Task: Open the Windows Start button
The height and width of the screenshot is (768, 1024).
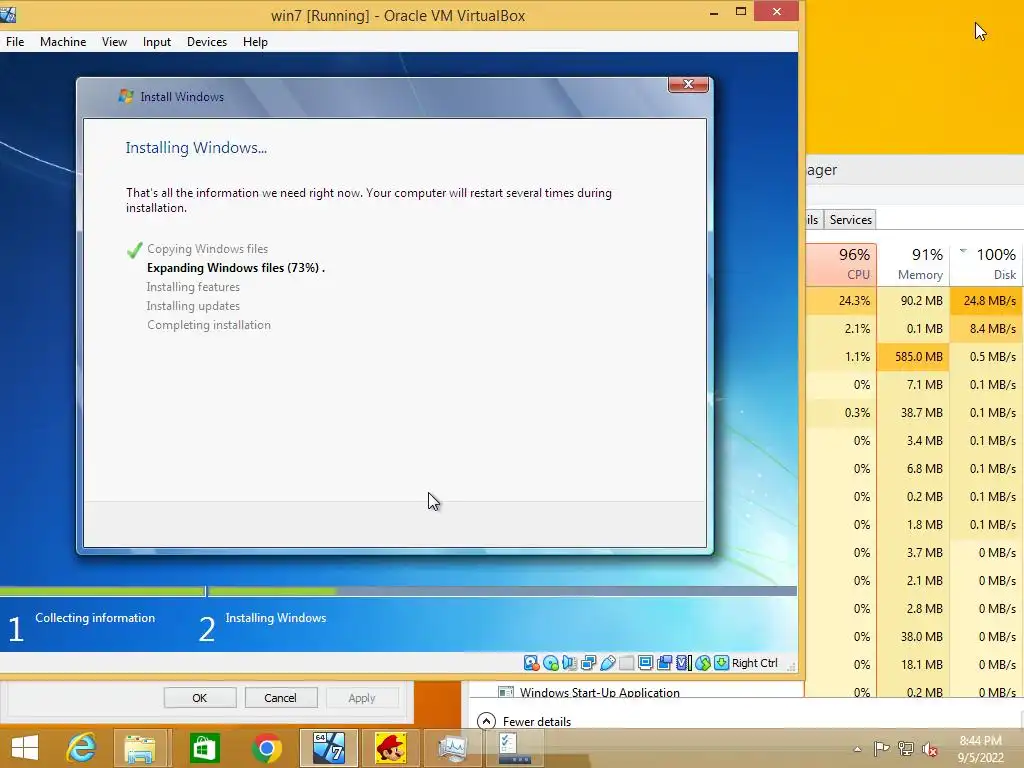Action: tap(25, 748)
